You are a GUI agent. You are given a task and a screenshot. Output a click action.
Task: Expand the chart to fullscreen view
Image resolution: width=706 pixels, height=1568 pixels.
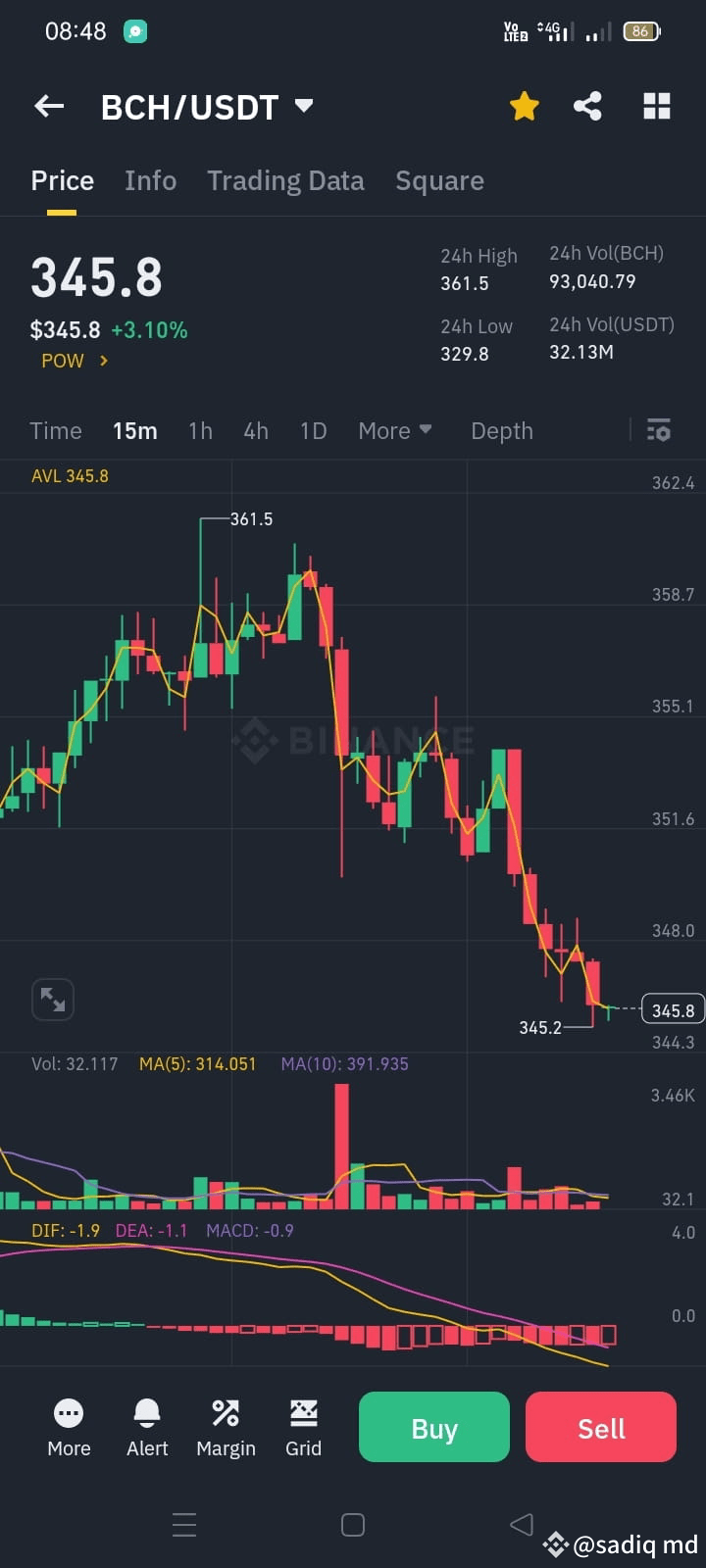point(53,999)
